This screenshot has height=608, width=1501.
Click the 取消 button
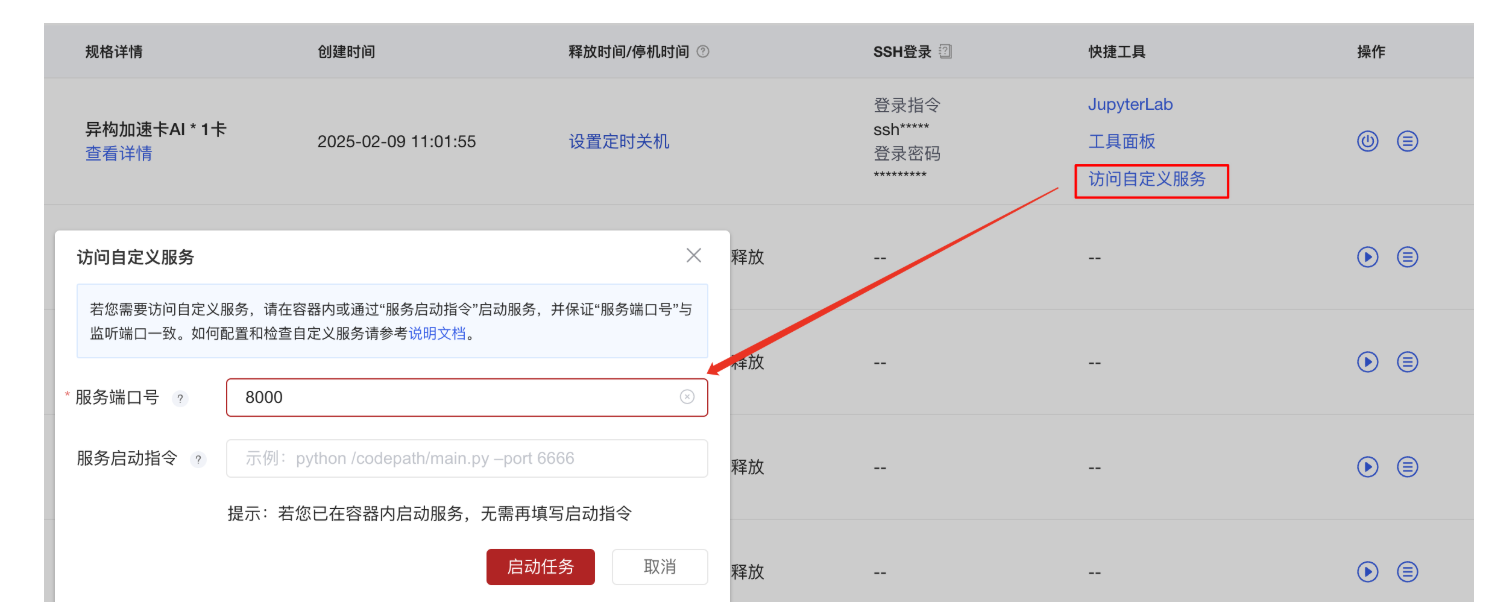[659, 567]
